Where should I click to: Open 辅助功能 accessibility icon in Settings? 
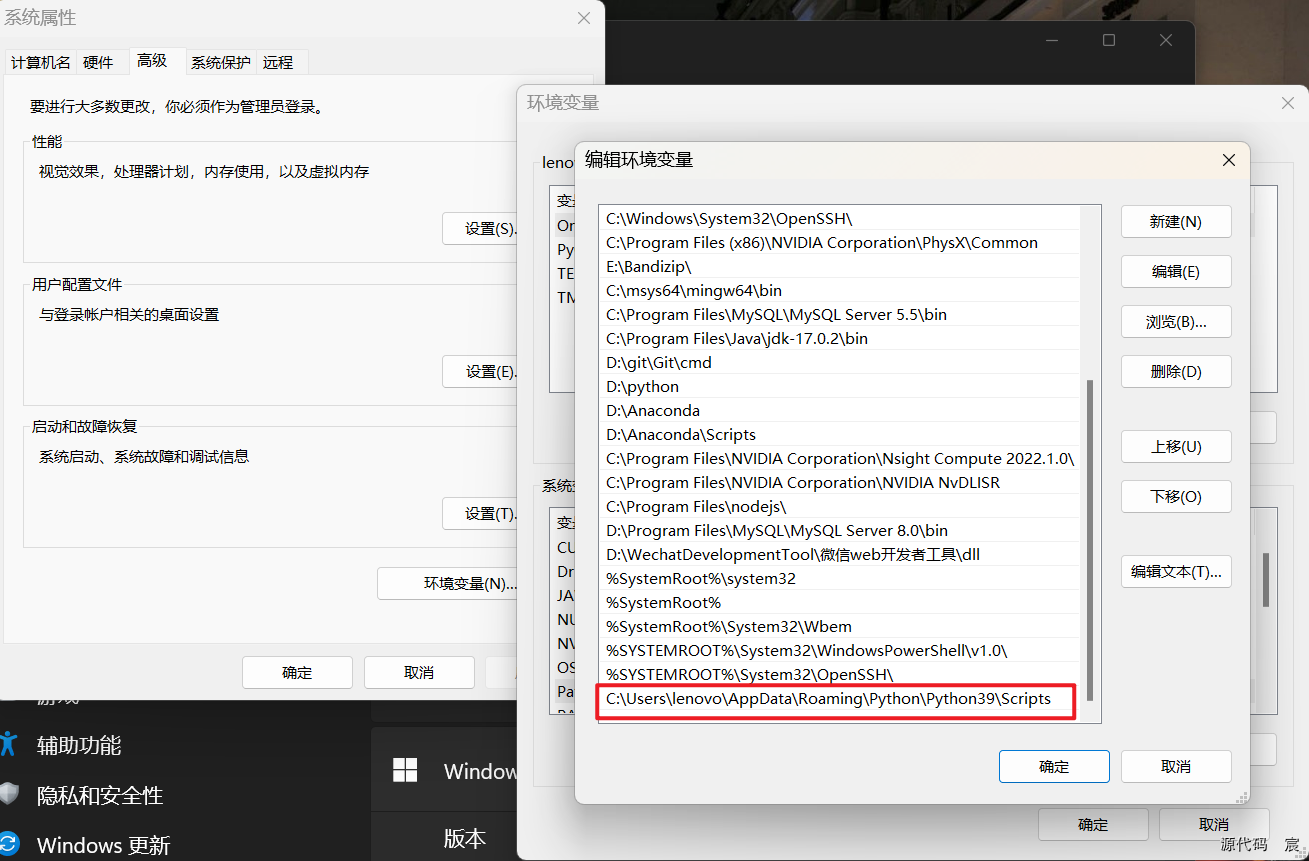(9, 744)
